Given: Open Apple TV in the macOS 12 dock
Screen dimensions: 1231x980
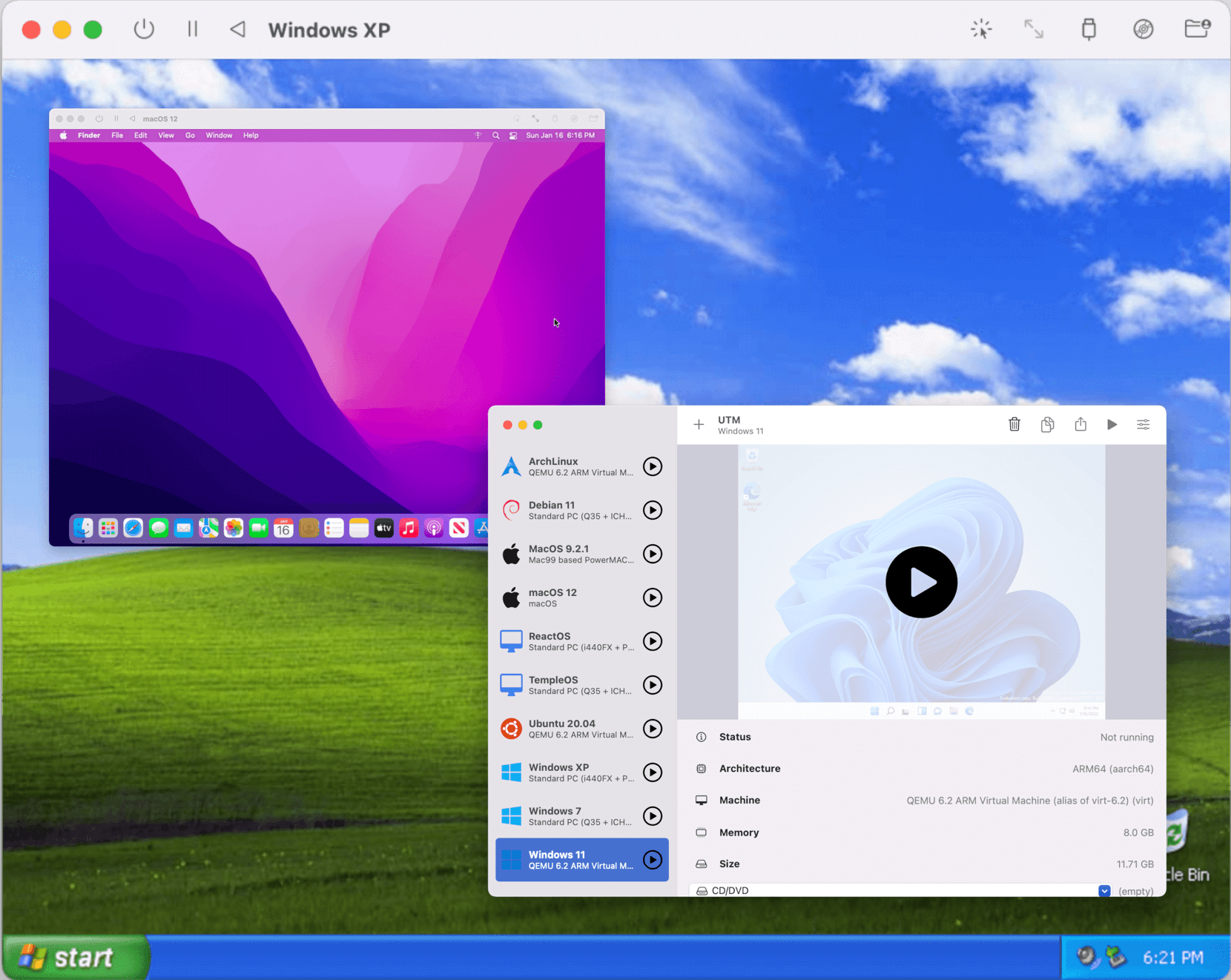Looking at the screenshot, I should click(383, 528).
